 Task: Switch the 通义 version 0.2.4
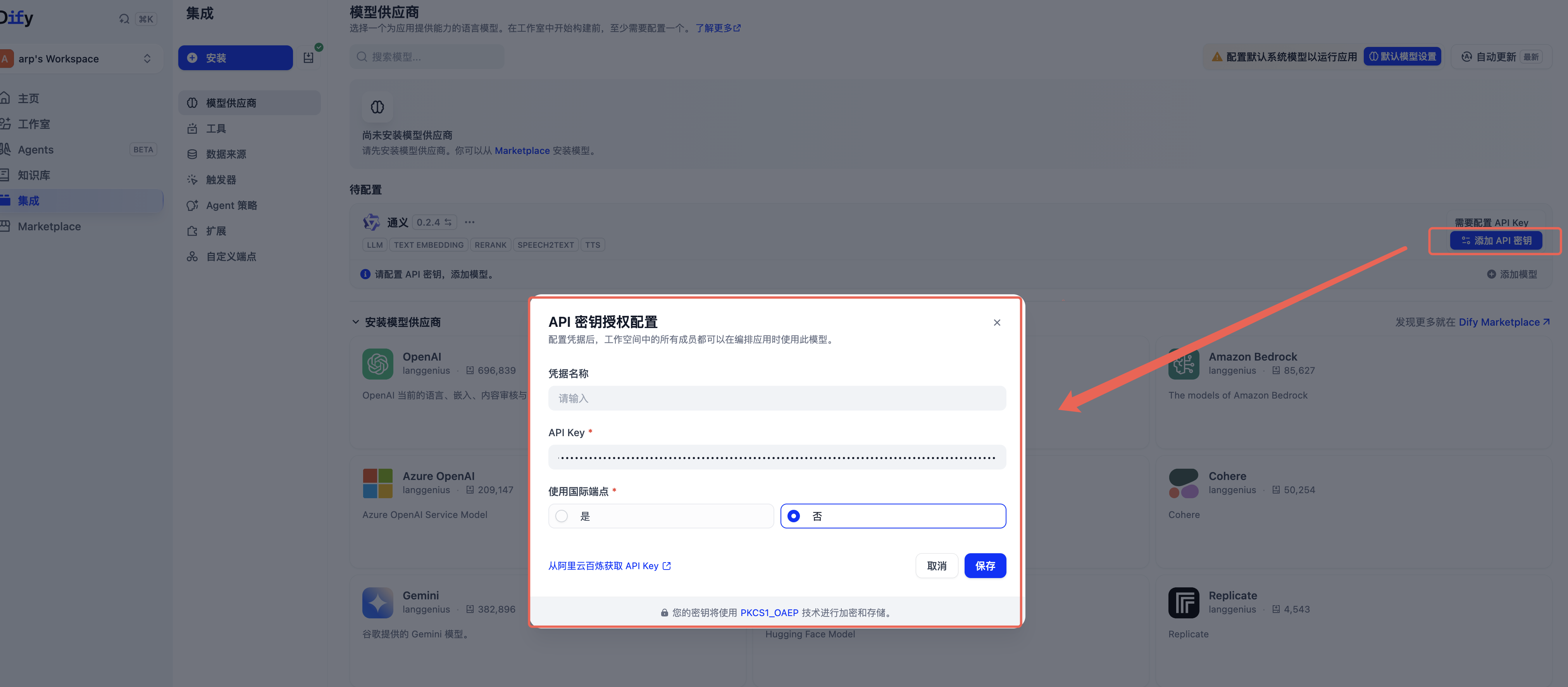coord(434,222)
